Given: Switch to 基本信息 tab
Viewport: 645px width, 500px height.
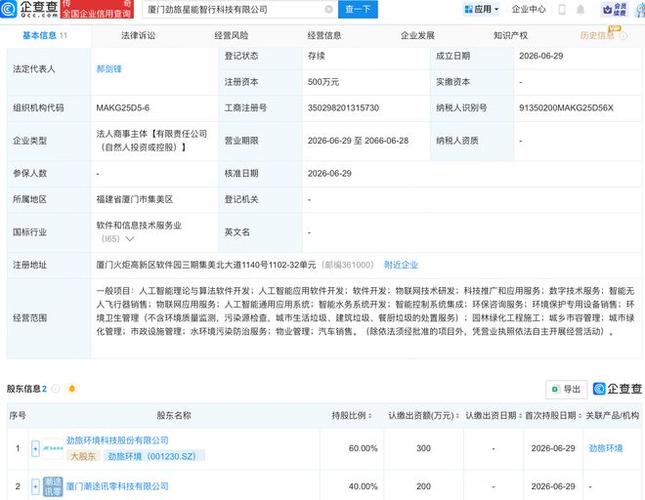Looking at the screenshot, I should (x=44, y=36).
